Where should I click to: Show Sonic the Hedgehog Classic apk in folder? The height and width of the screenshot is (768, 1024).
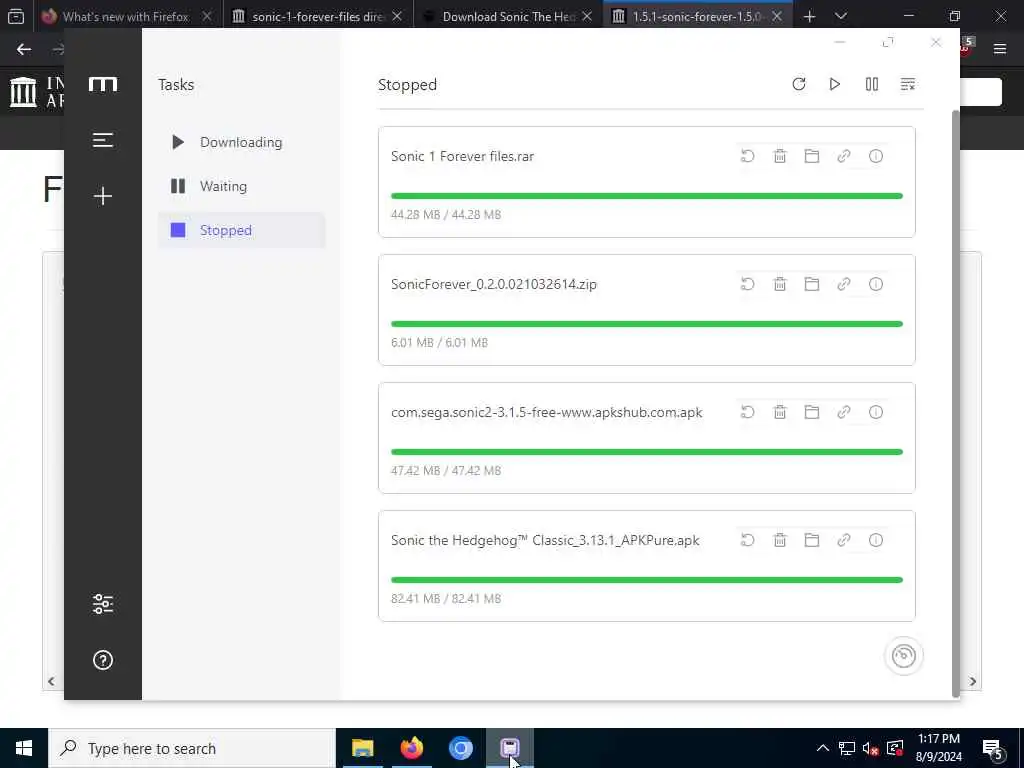tap(812, 540)
